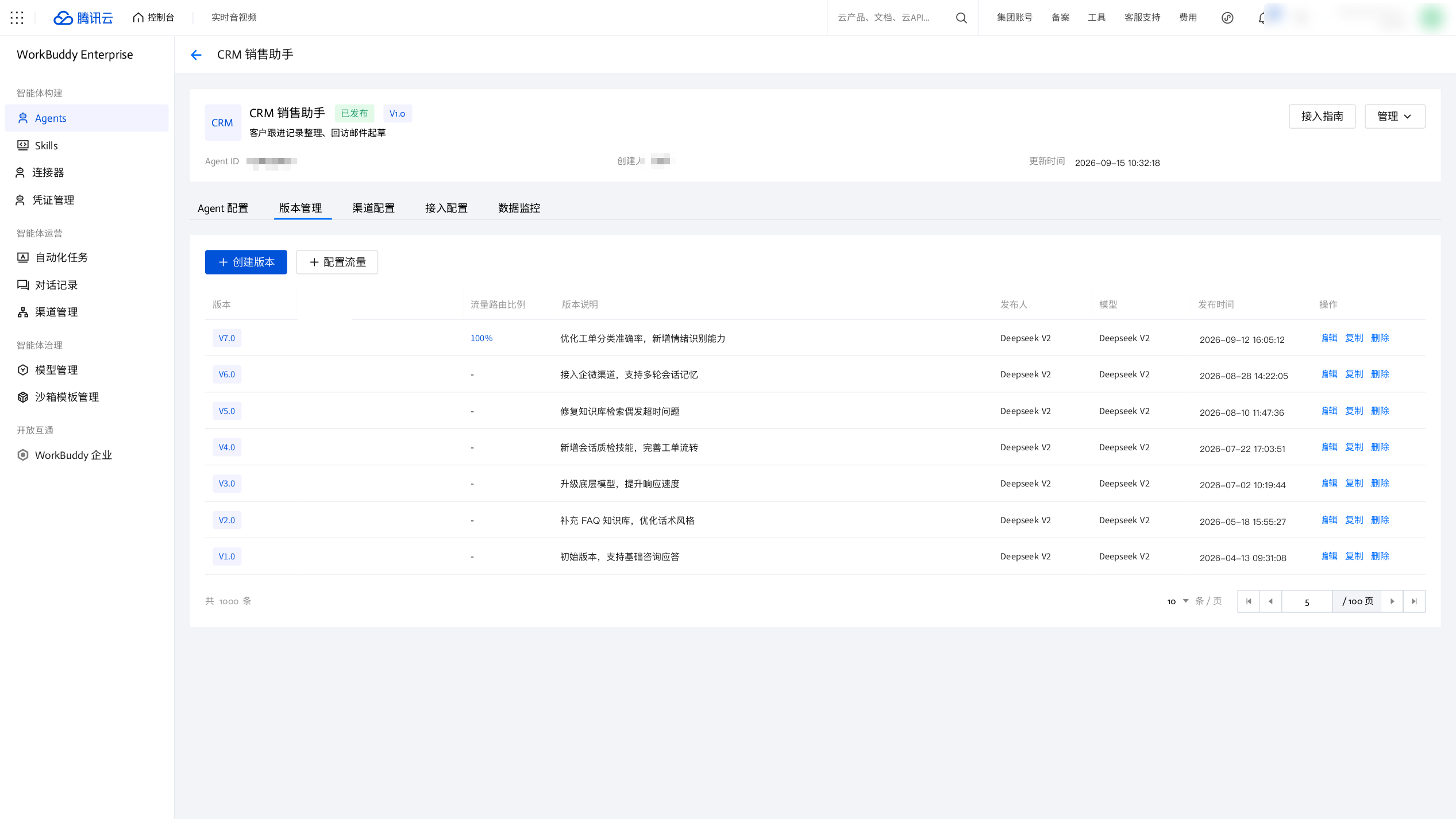Open the notifications bell
Image resolution: width=1456 pixels, height=819 pixels.
click(x=1262, y=18)
